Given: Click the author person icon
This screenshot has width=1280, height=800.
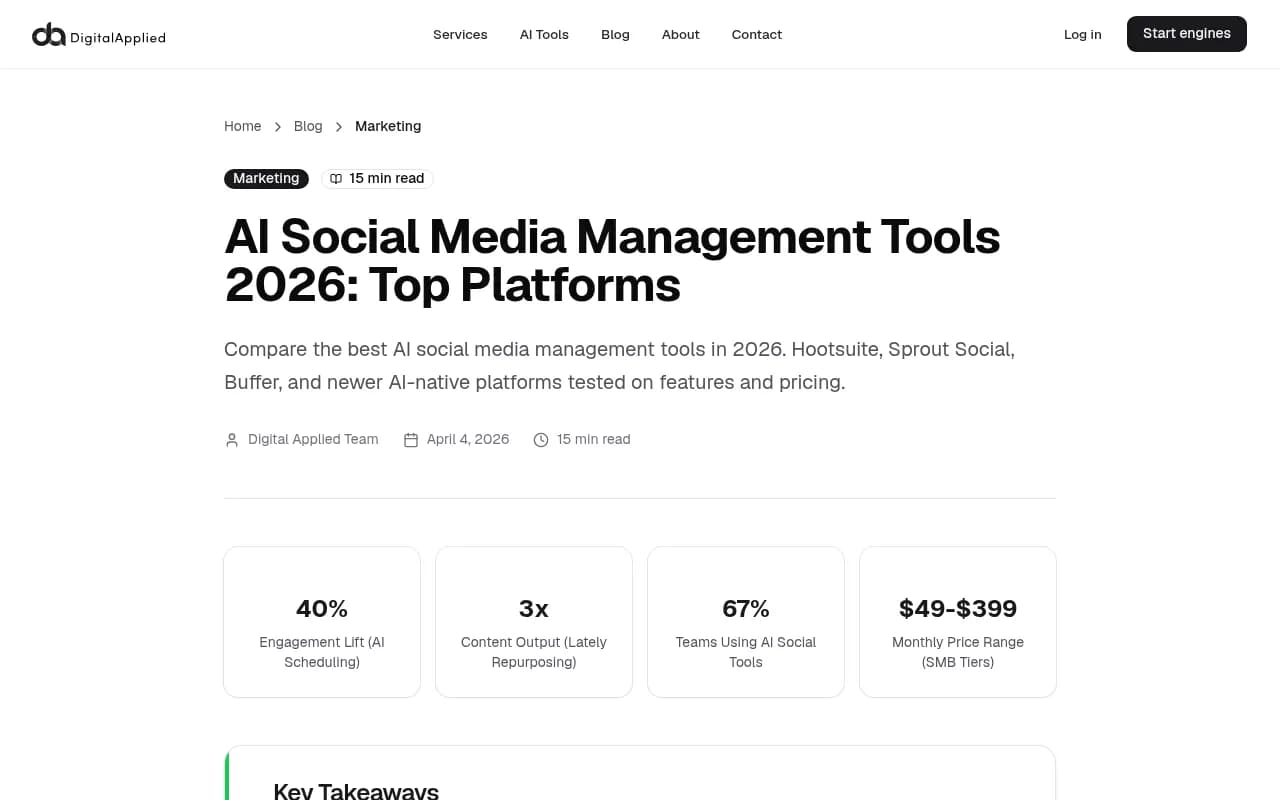Looking at the screenshot, I should tap(232, 440).
